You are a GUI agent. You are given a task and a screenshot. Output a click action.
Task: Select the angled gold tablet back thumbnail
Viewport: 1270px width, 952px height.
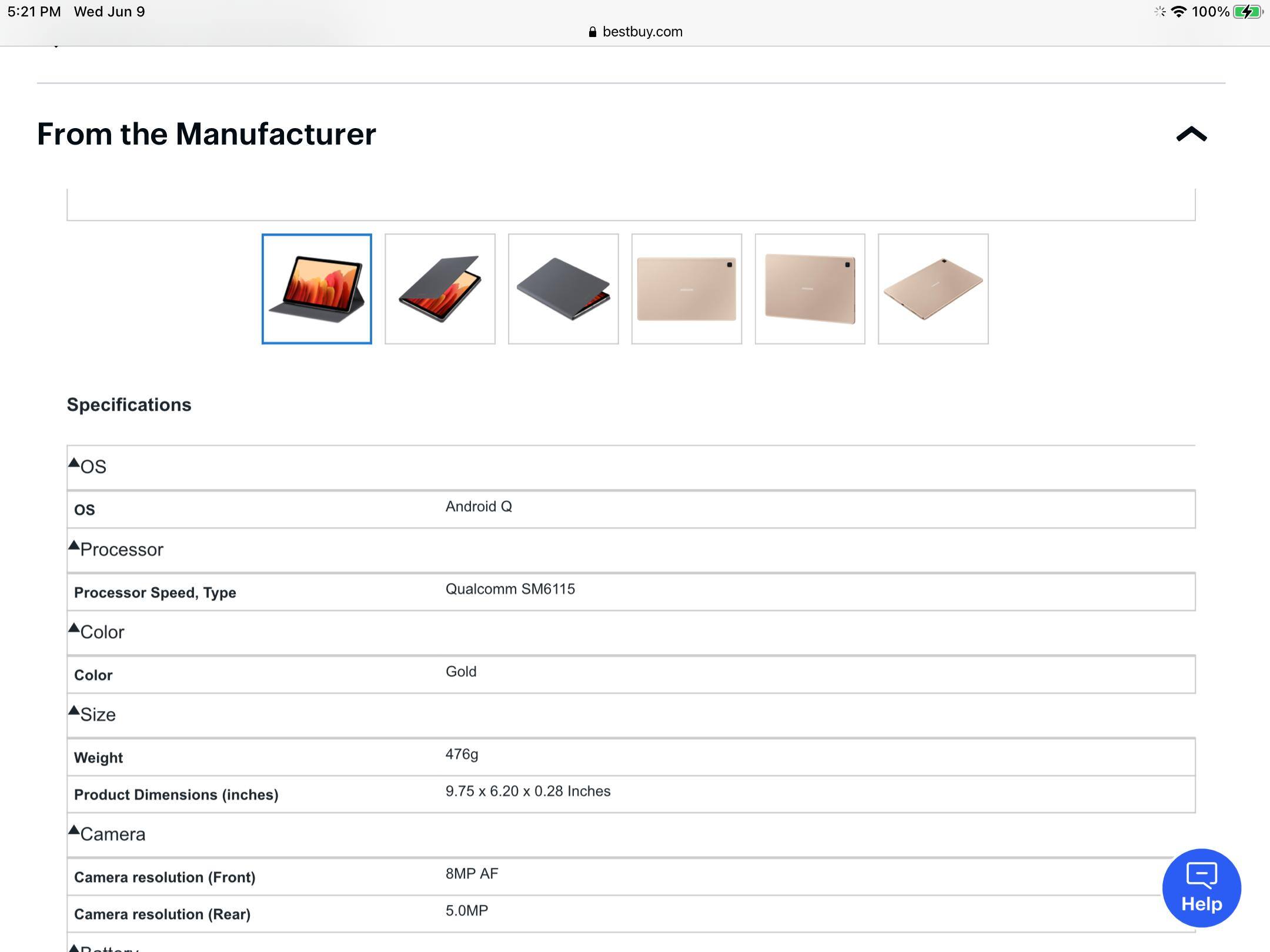click(x=810, y=289)
